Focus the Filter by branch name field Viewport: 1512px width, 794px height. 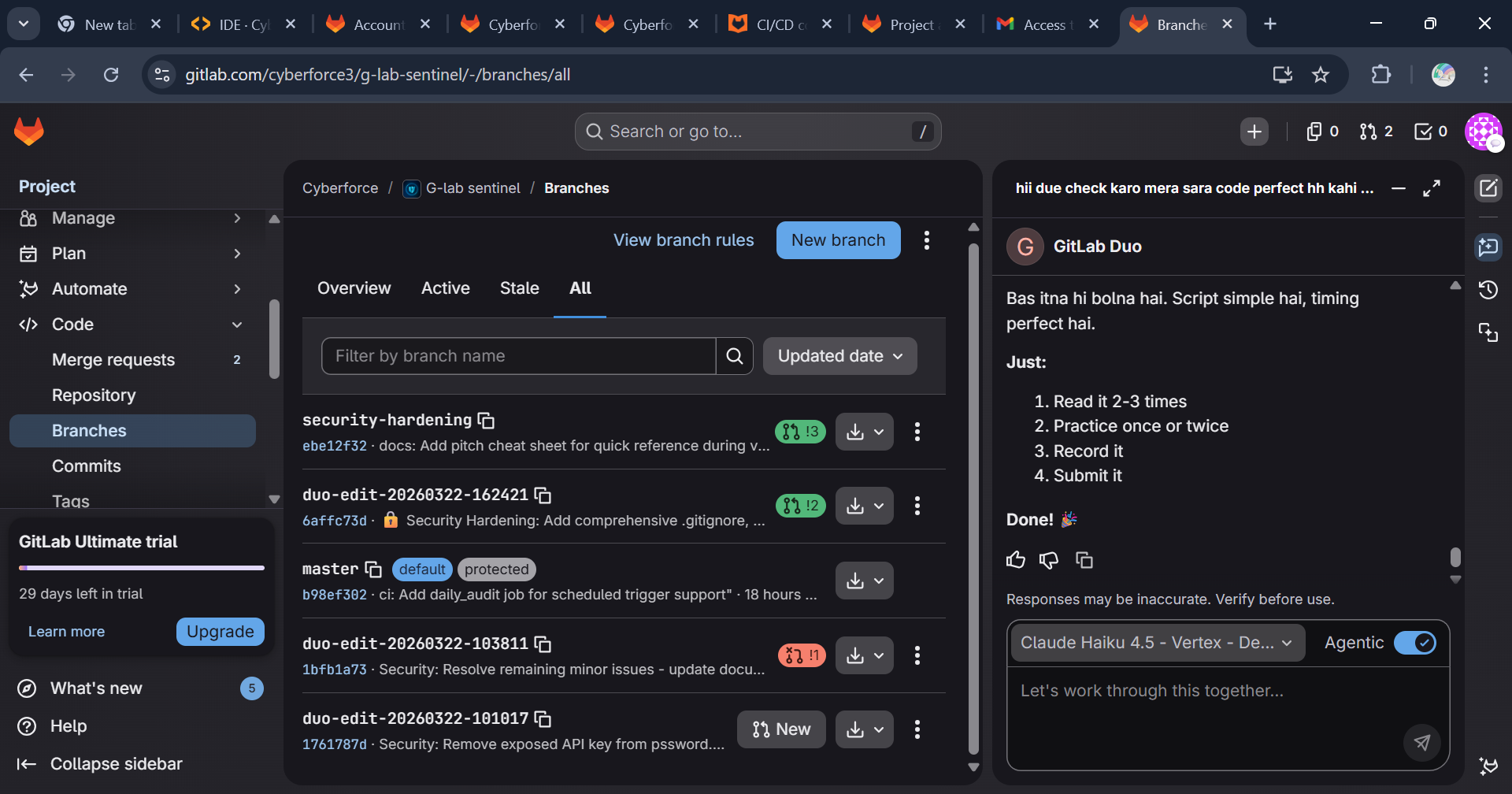tap(519, 356)
